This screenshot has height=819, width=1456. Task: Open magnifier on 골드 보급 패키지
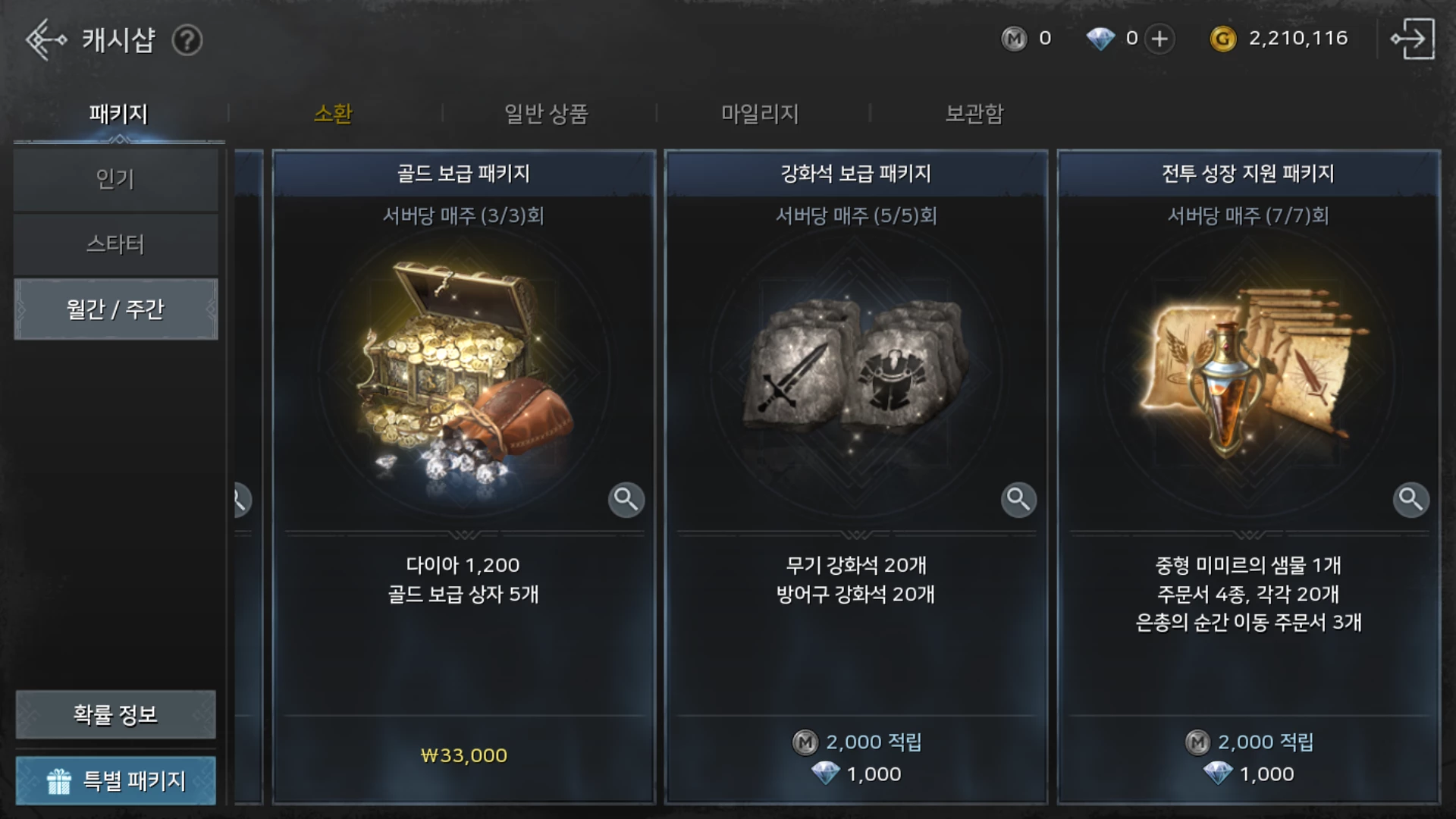[626, 500]
